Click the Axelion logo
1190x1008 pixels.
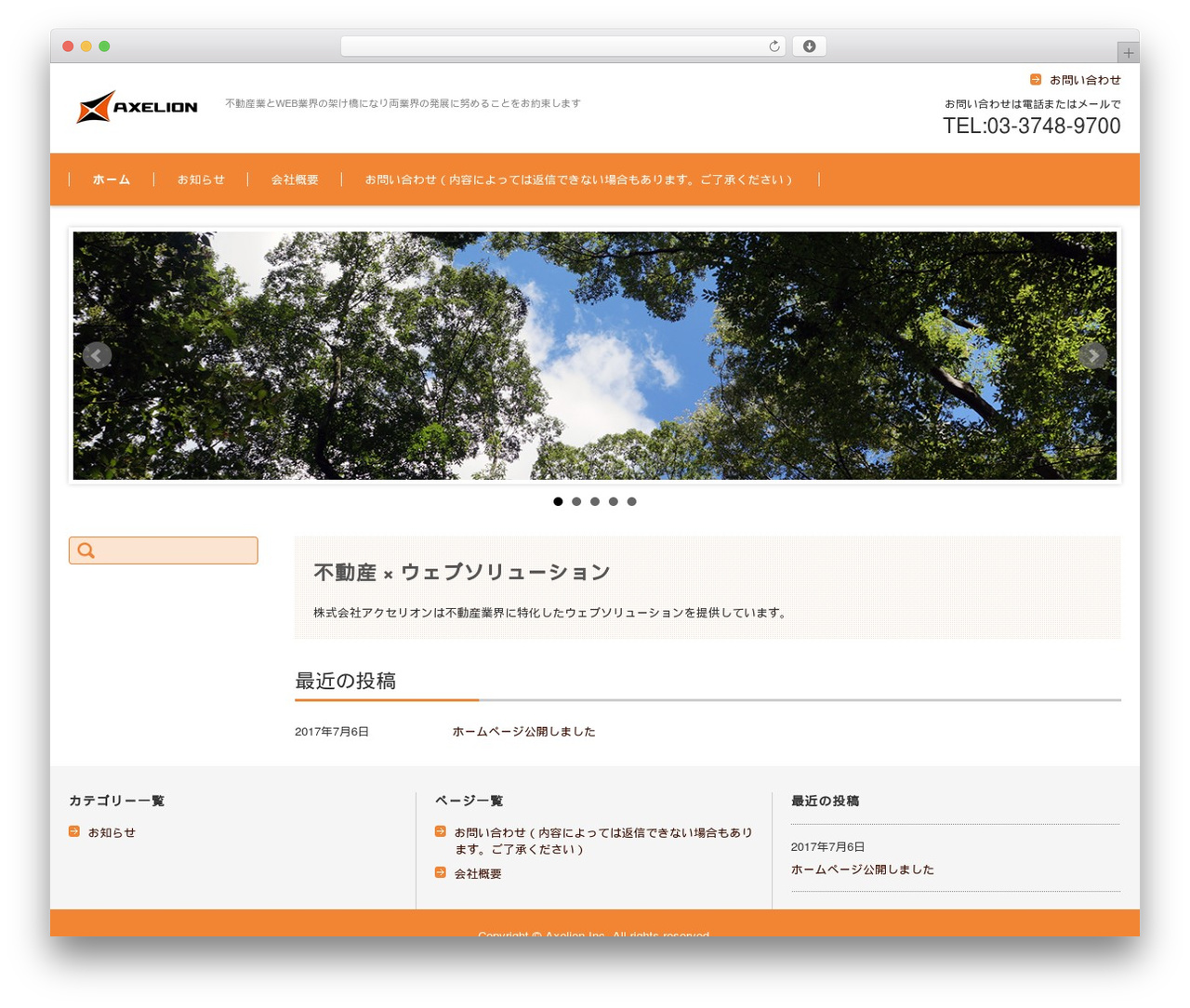click(138, 107)
